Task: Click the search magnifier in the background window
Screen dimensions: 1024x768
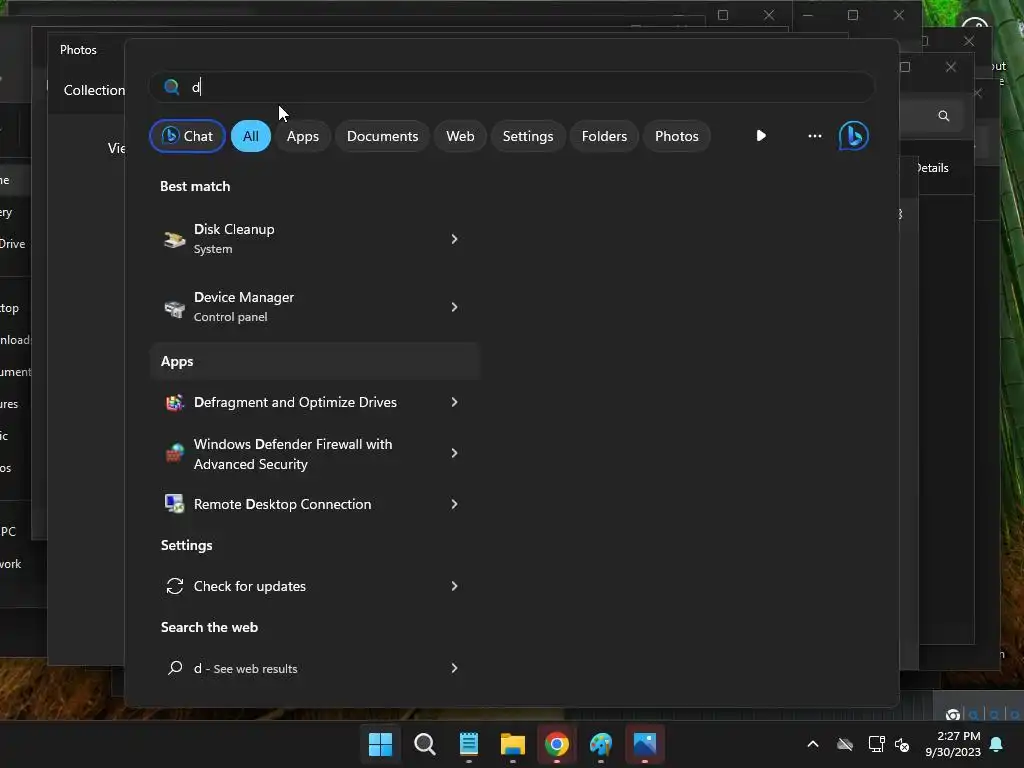Action: click(x=944, y=116)
